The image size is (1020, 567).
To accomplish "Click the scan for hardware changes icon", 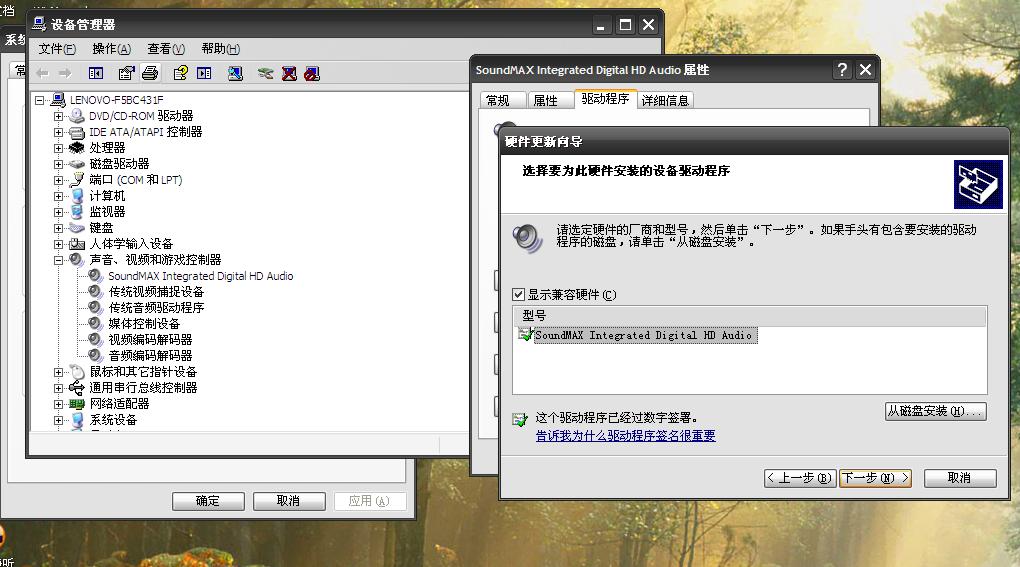I will pos(235,73).
